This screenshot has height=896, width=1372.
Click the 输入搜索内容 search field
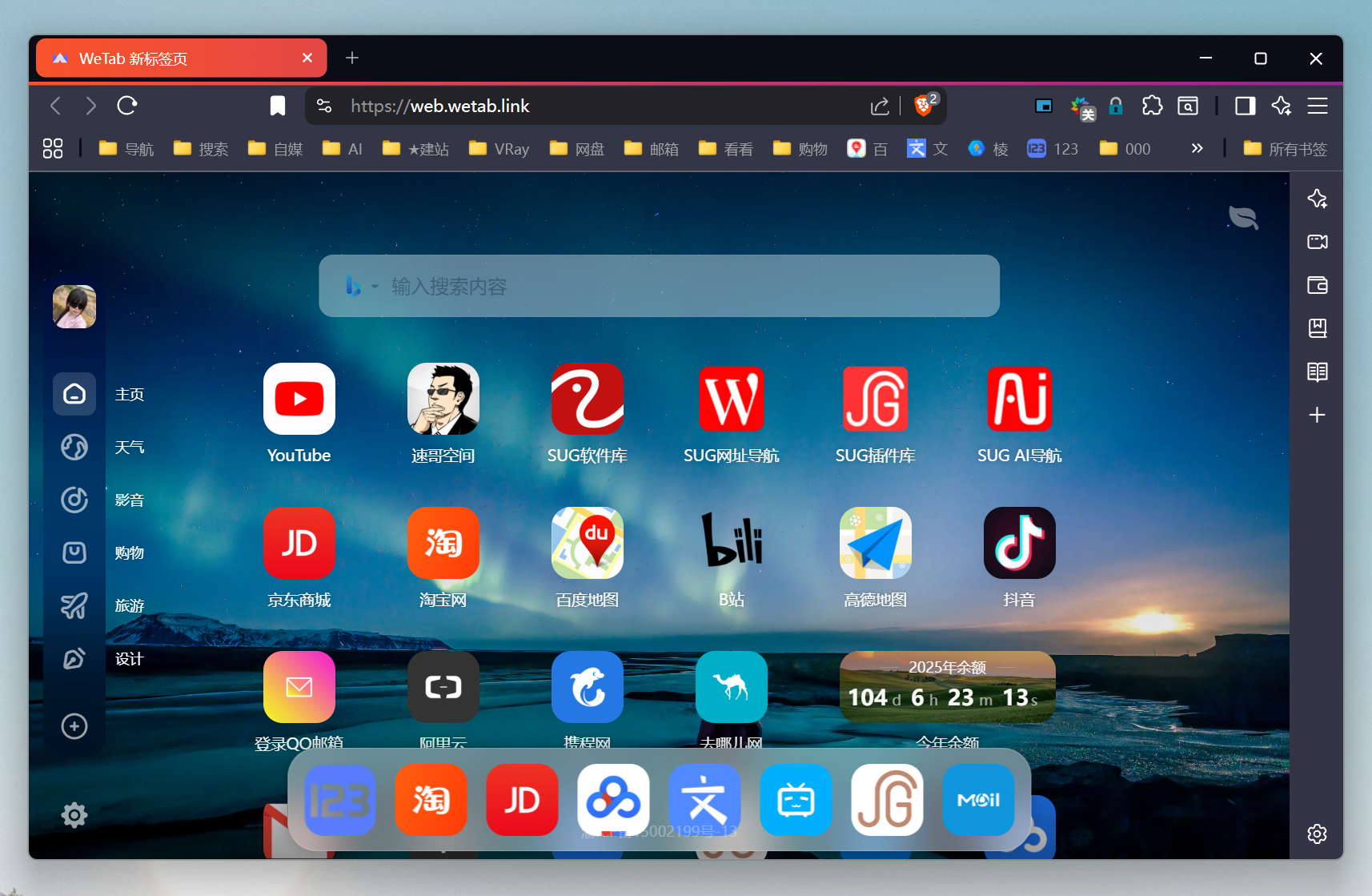[688, 286]
